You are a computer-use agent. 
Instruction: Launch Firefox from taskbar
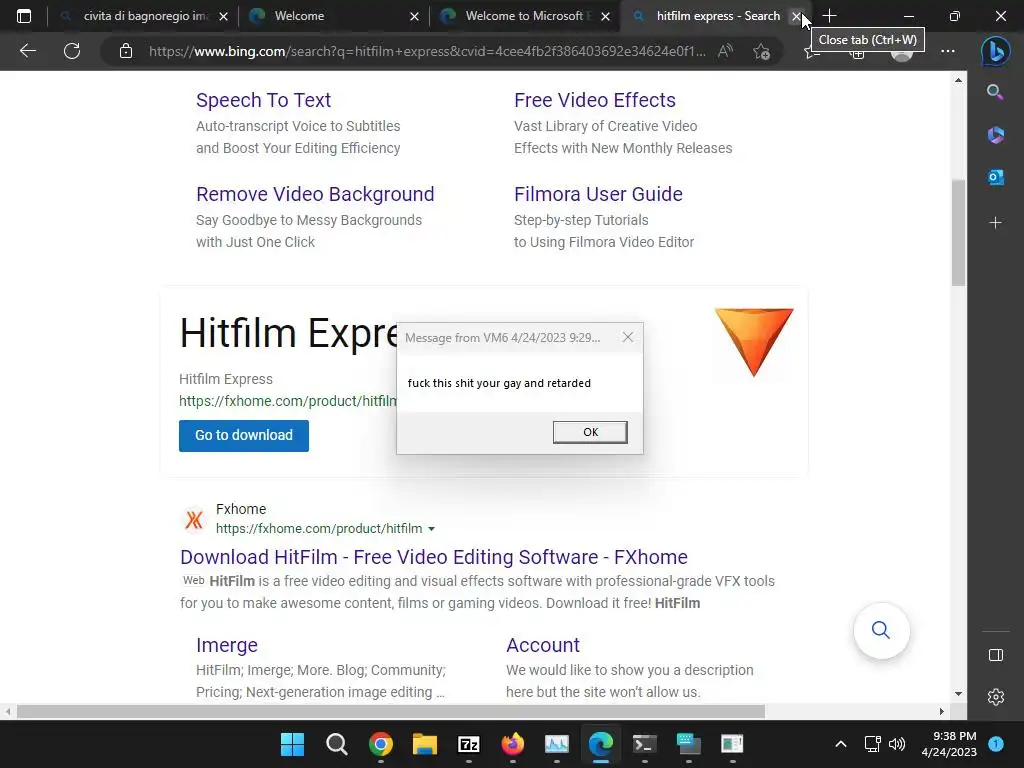(513, 744)
